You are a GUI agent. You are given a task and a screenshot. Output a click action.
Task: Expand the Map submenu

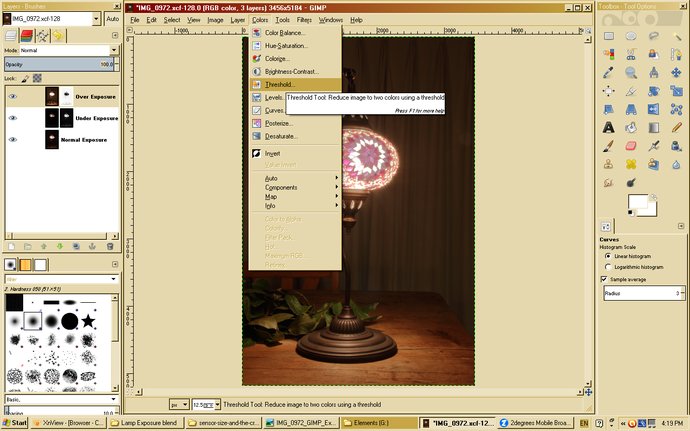(295, 197)
